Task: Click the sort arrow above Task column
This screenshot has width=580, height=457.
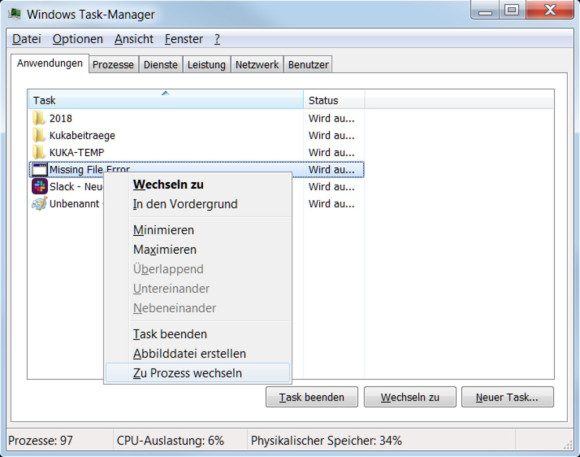Action: 165,93
